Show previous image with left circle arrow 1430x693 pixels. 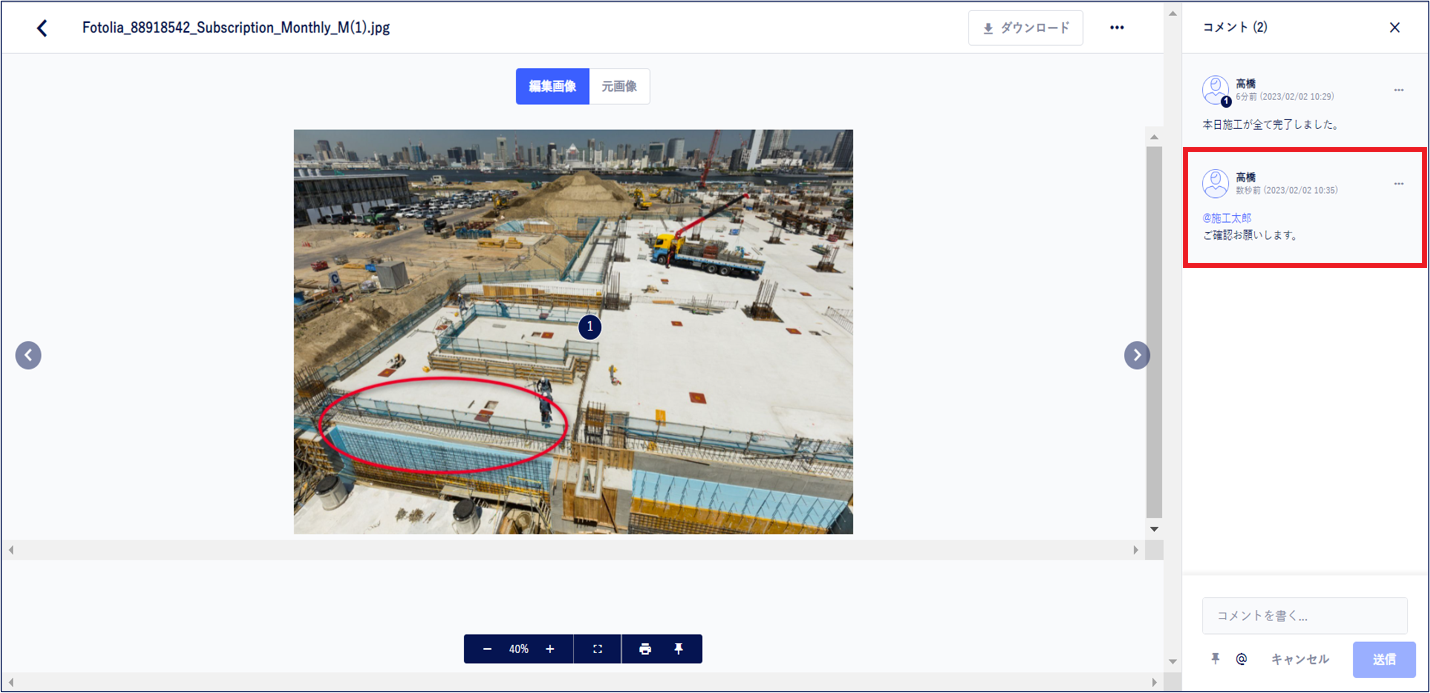pos(28,355)
